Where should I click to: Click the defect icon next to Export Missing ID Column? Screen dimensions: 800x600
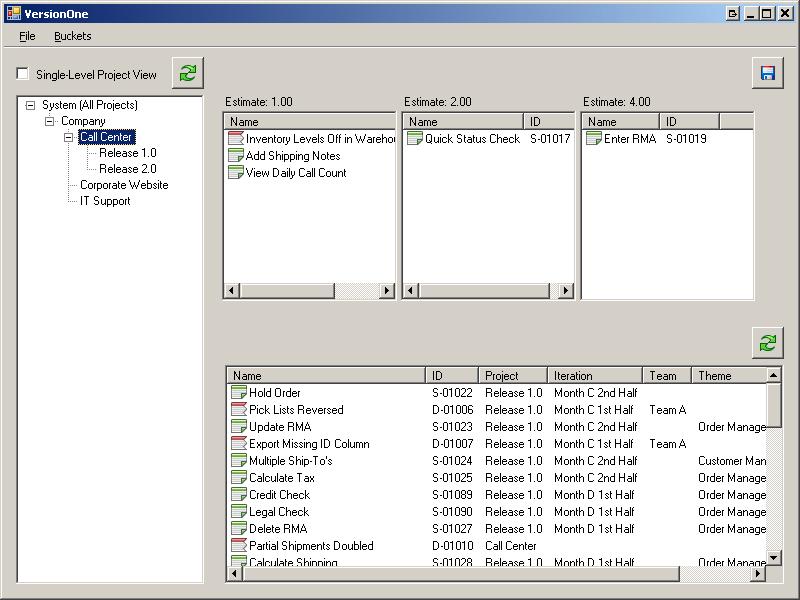tap(239, 443)
